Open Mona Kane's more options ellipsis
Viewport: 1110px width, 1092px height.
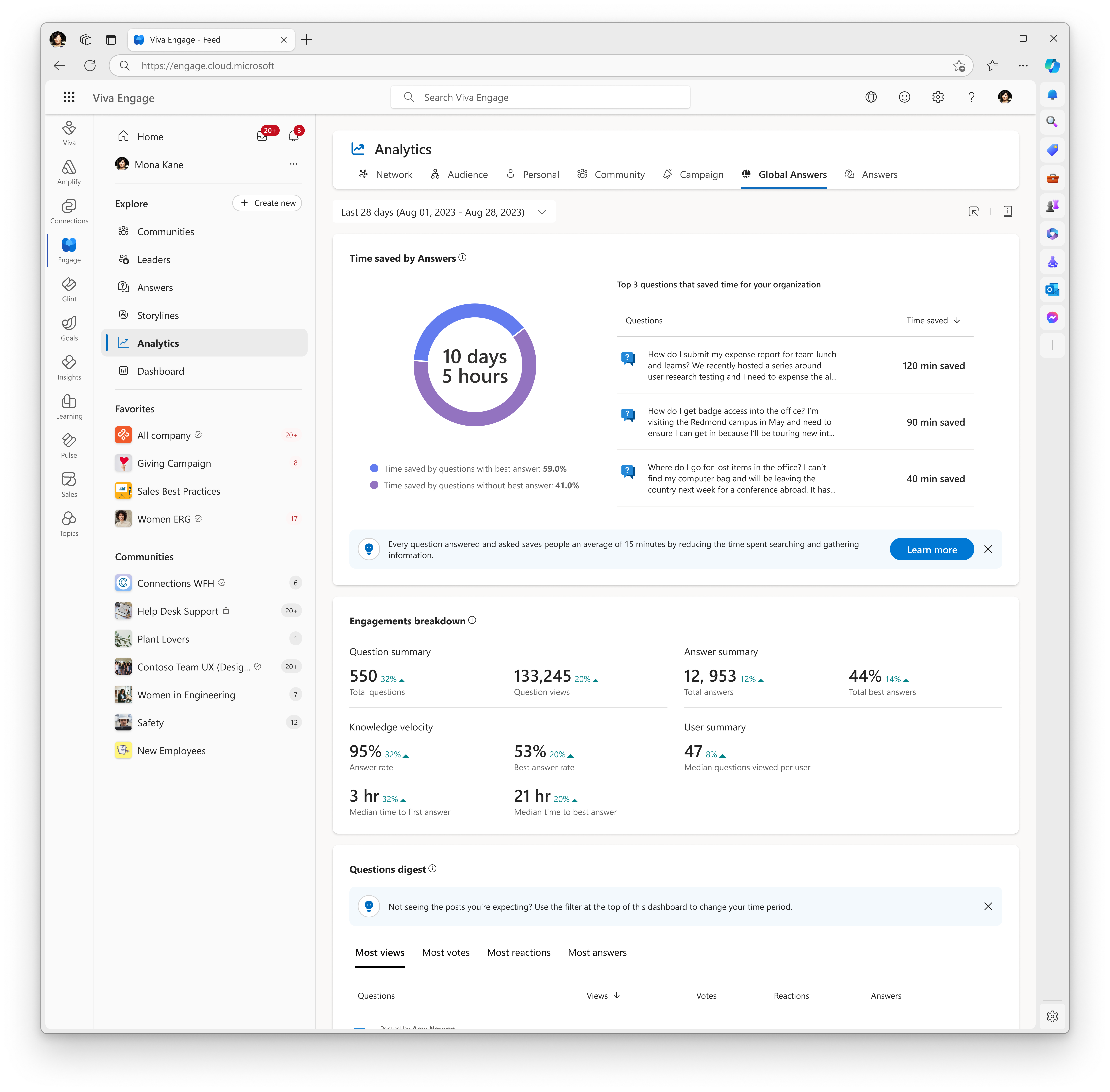click(x=294, y=164)
